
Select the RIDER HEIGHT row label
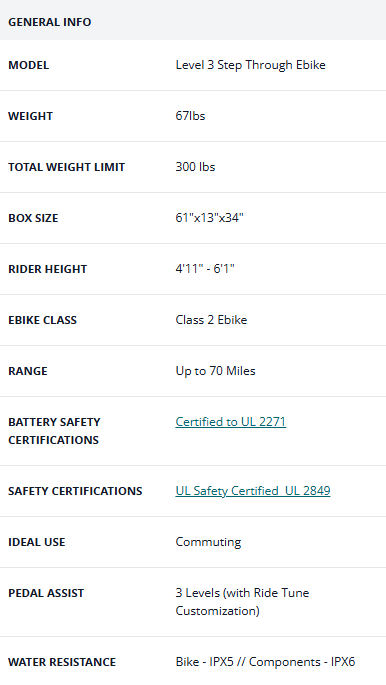coord(48,269)
